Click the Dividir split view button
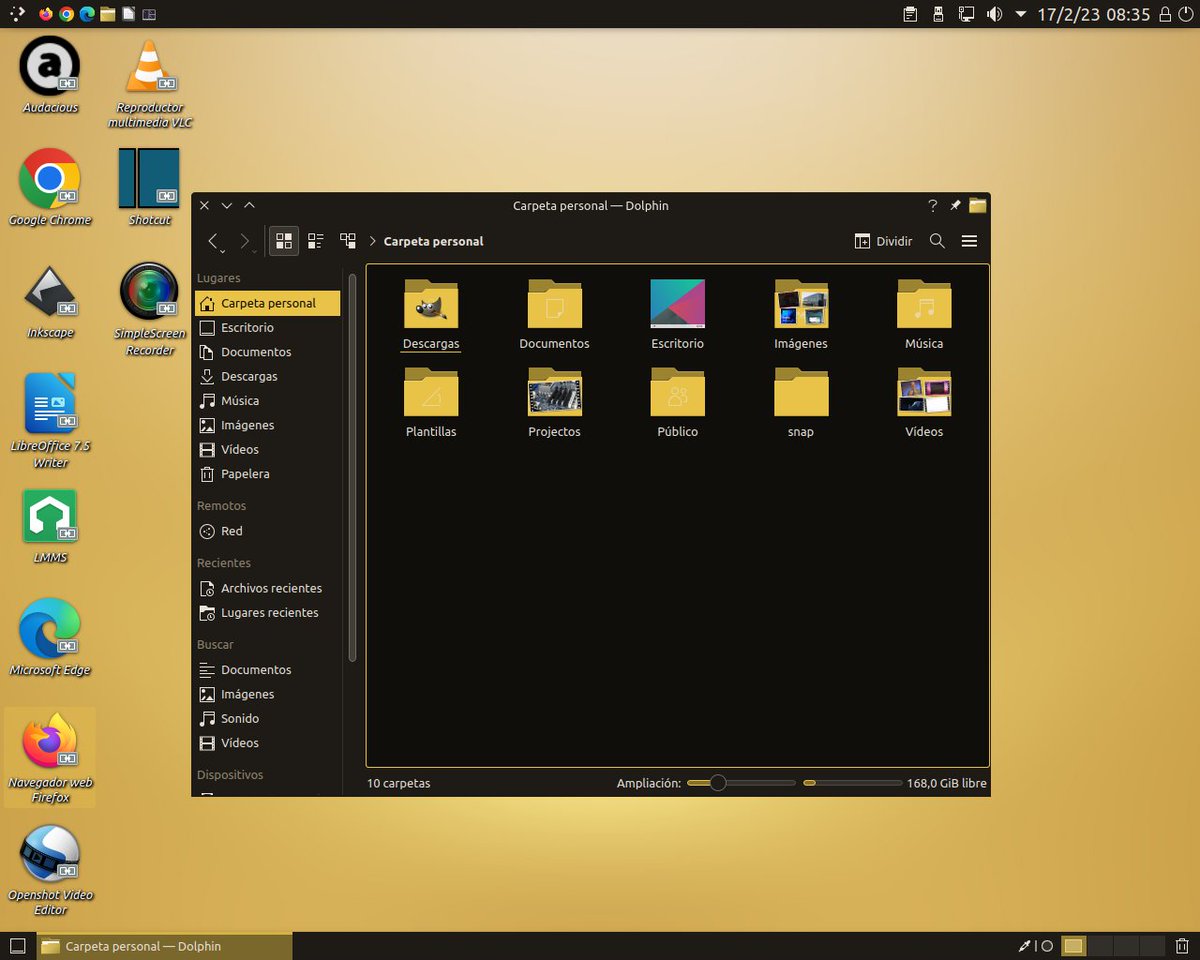The width and height of the screenshot is (1200, 960). pyautogui.click(x=883, y=241)
